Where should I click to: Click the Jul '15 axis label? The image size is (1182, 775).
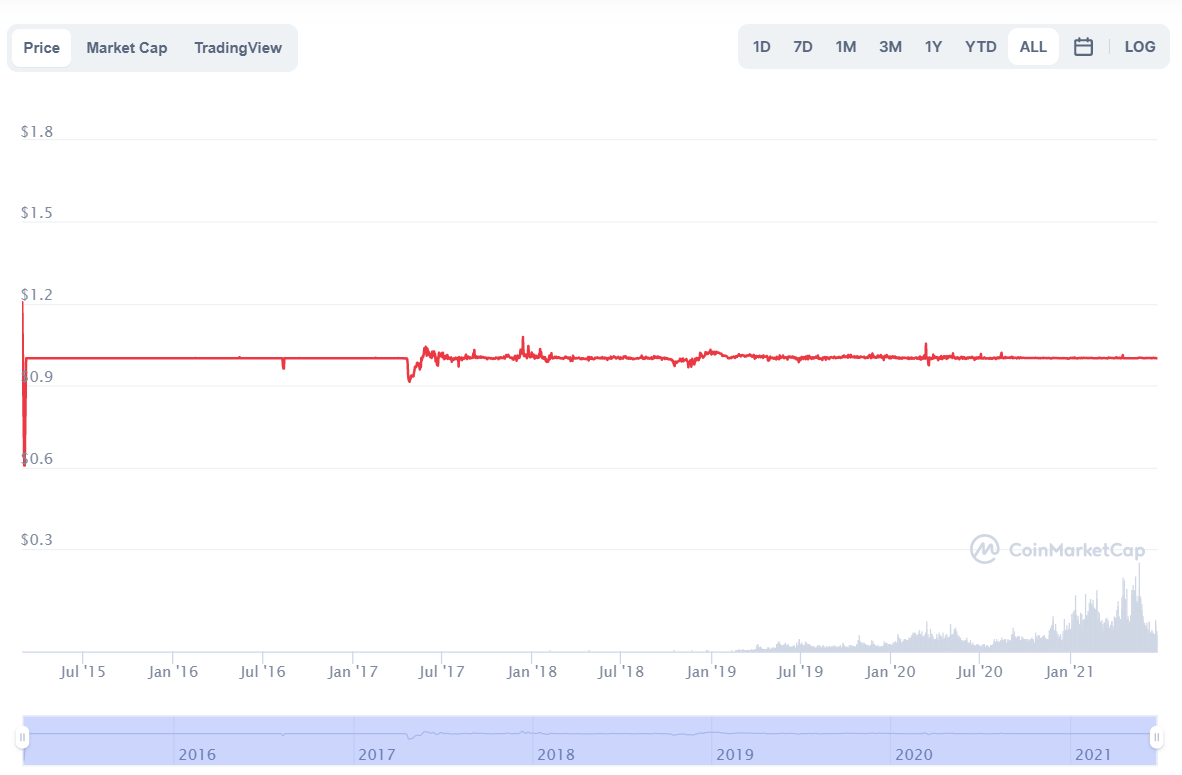pos(83,672)
